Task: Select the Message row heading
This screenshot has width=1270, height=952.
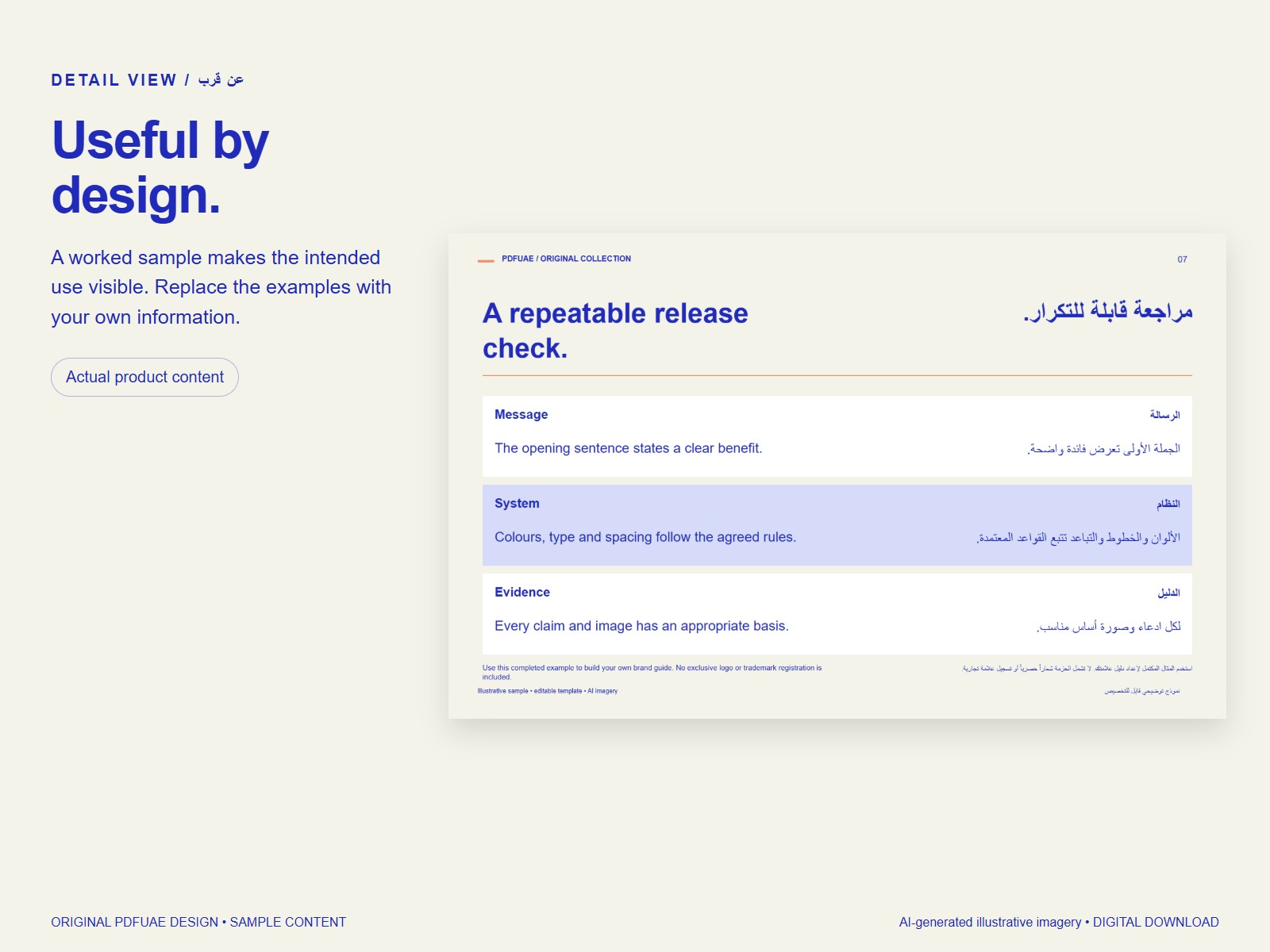Action: [x=521, y=414]
